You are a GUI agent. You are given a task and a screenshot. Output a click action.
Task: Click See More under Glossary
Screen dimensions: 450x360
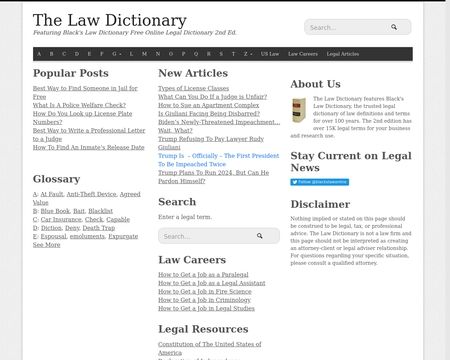(x=47, y=245)
